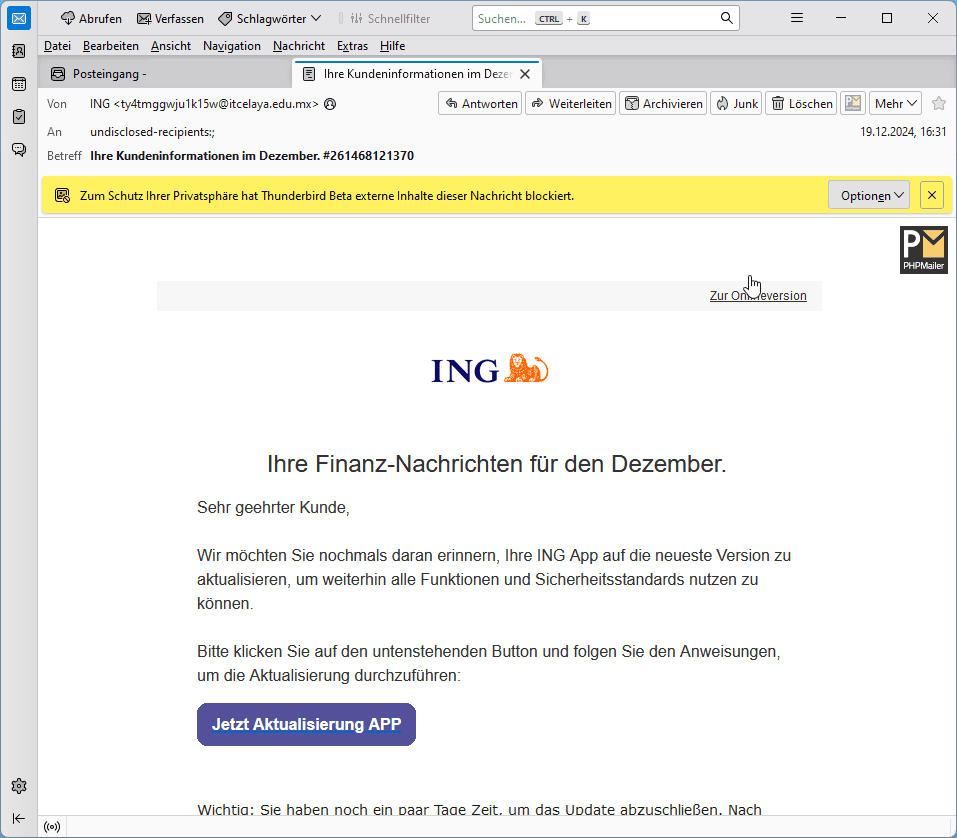Screen dimensions: 957x838
Task: Close the Ihre Kundeninformationen tab
Action: pyautogui.click(x=525, y=74)
